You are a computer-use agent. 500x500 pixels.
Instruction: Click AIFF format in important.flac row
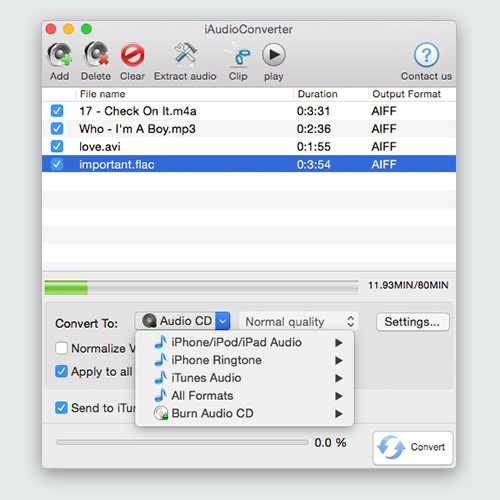384,164
